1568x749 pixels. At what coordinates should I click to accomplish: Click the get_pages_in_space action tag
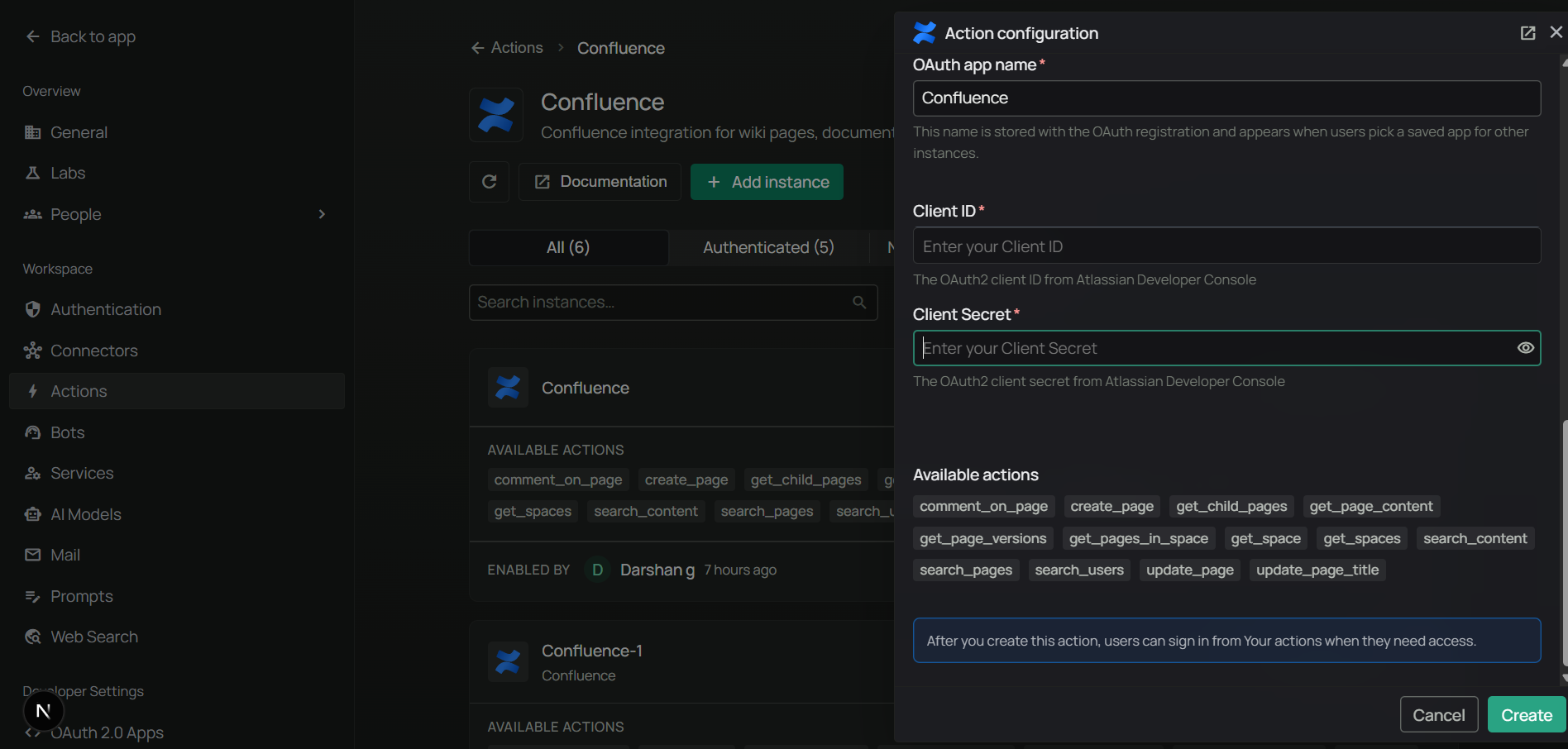(1138, 538)
